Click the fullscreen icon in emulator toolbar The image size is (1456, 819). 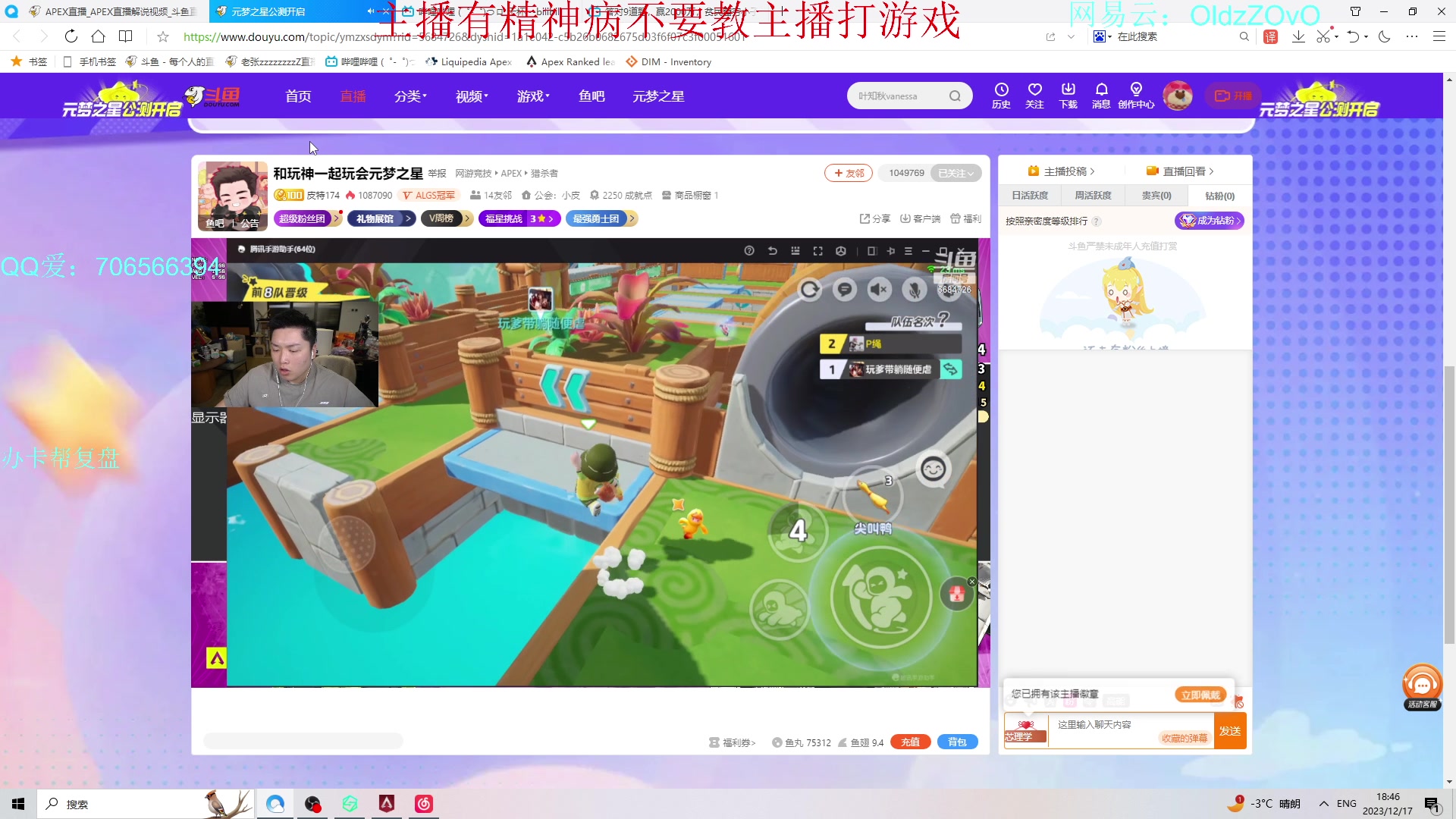pyautogui.click(x=817, y=250)
